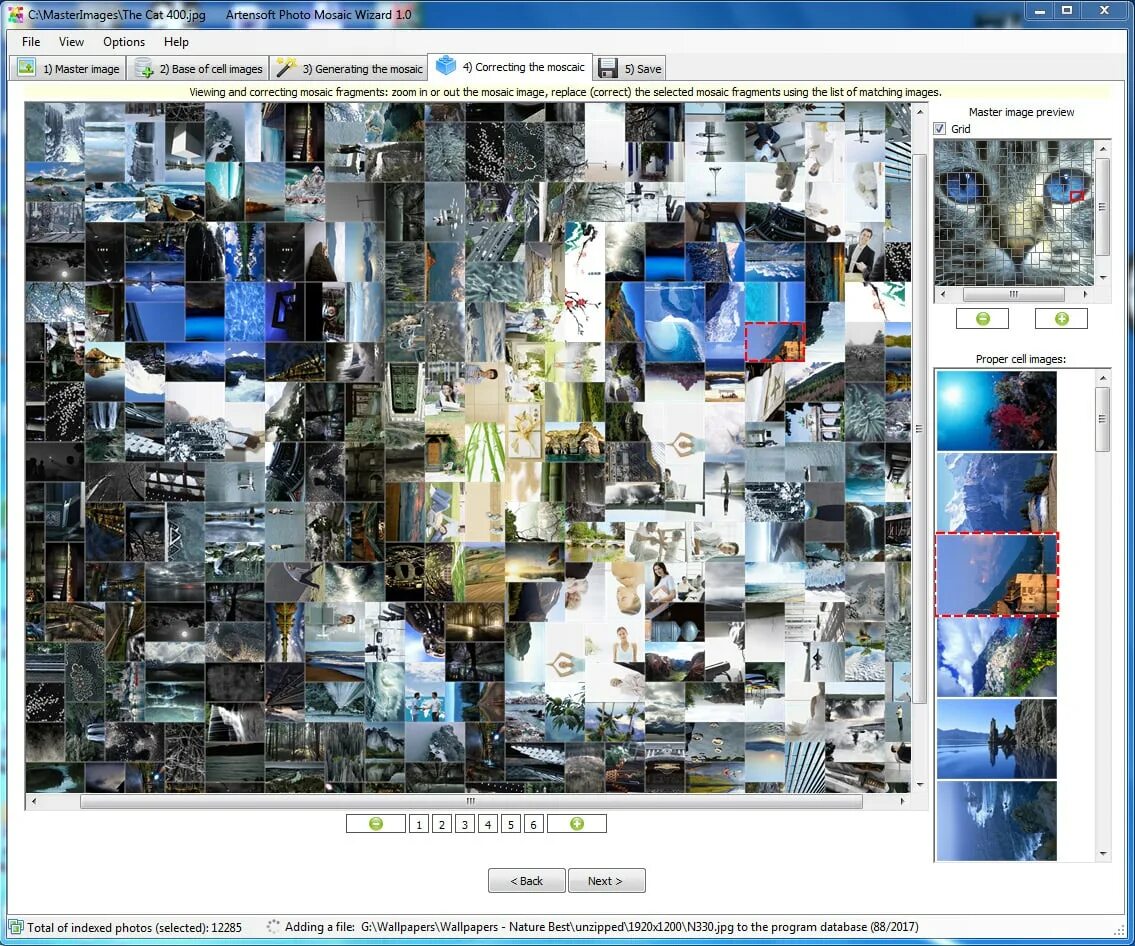Click the cat master image preview
Screen dimensions: 1135x946
[1013, 213]
